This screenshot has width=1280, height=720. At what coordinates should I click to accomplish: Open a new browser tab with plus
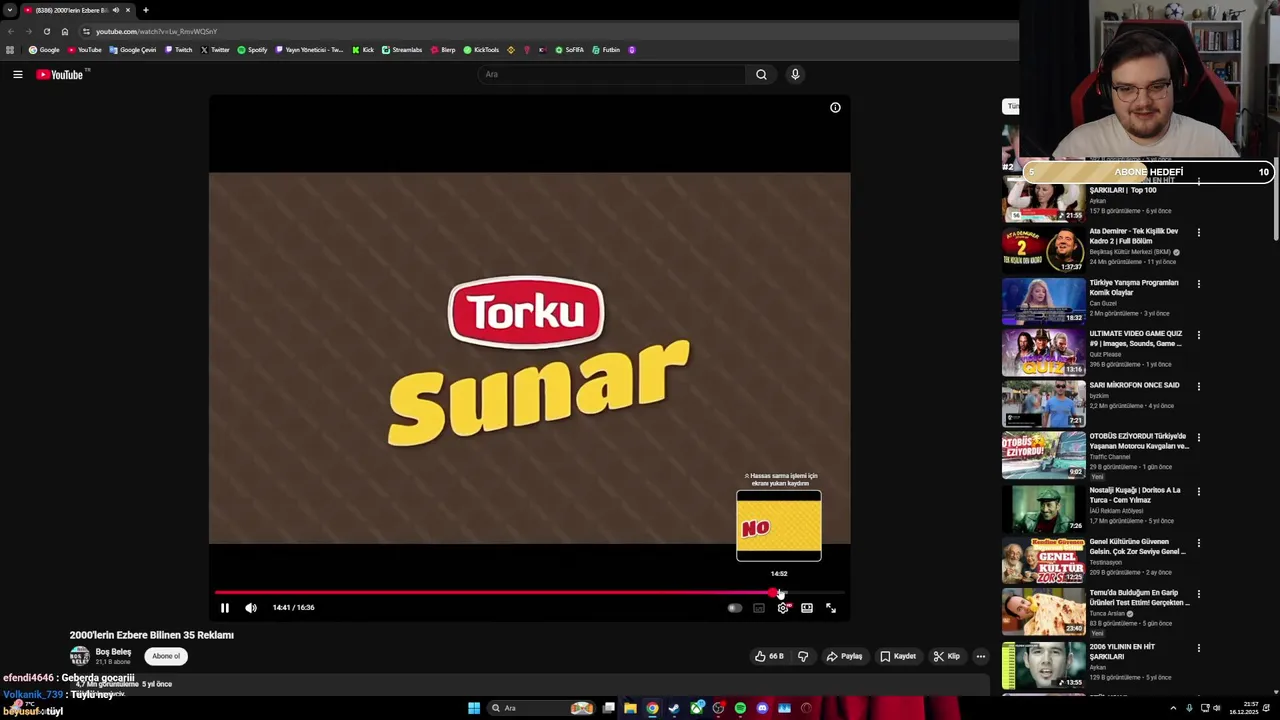click(146, 10)
